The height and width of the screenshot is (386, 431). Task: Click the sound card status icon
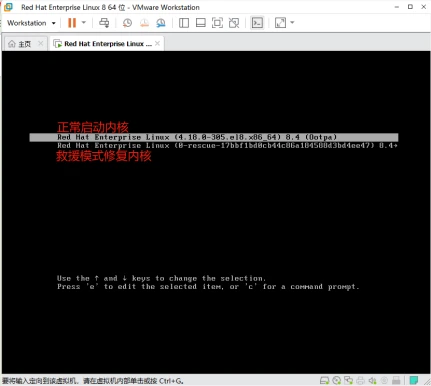pos(372,380)
